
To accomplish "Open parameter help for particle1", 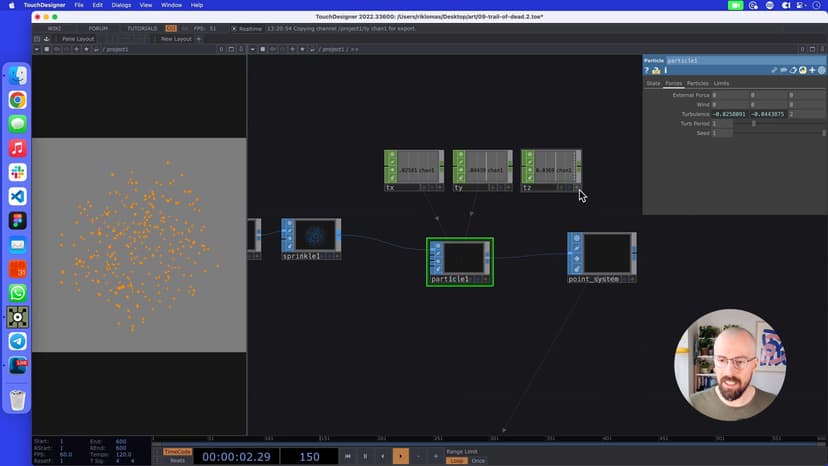I will pyautogui.click(x=647, y=70).
